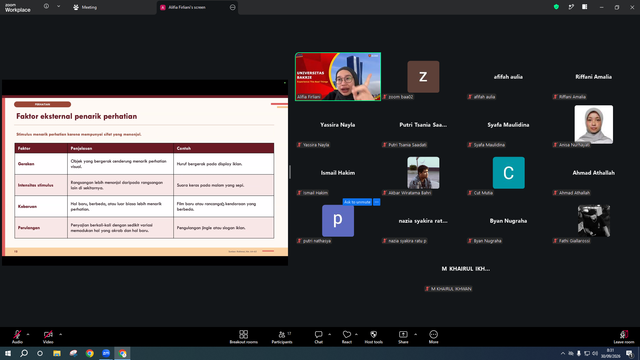Open the React emoji menu

(347, 337)
